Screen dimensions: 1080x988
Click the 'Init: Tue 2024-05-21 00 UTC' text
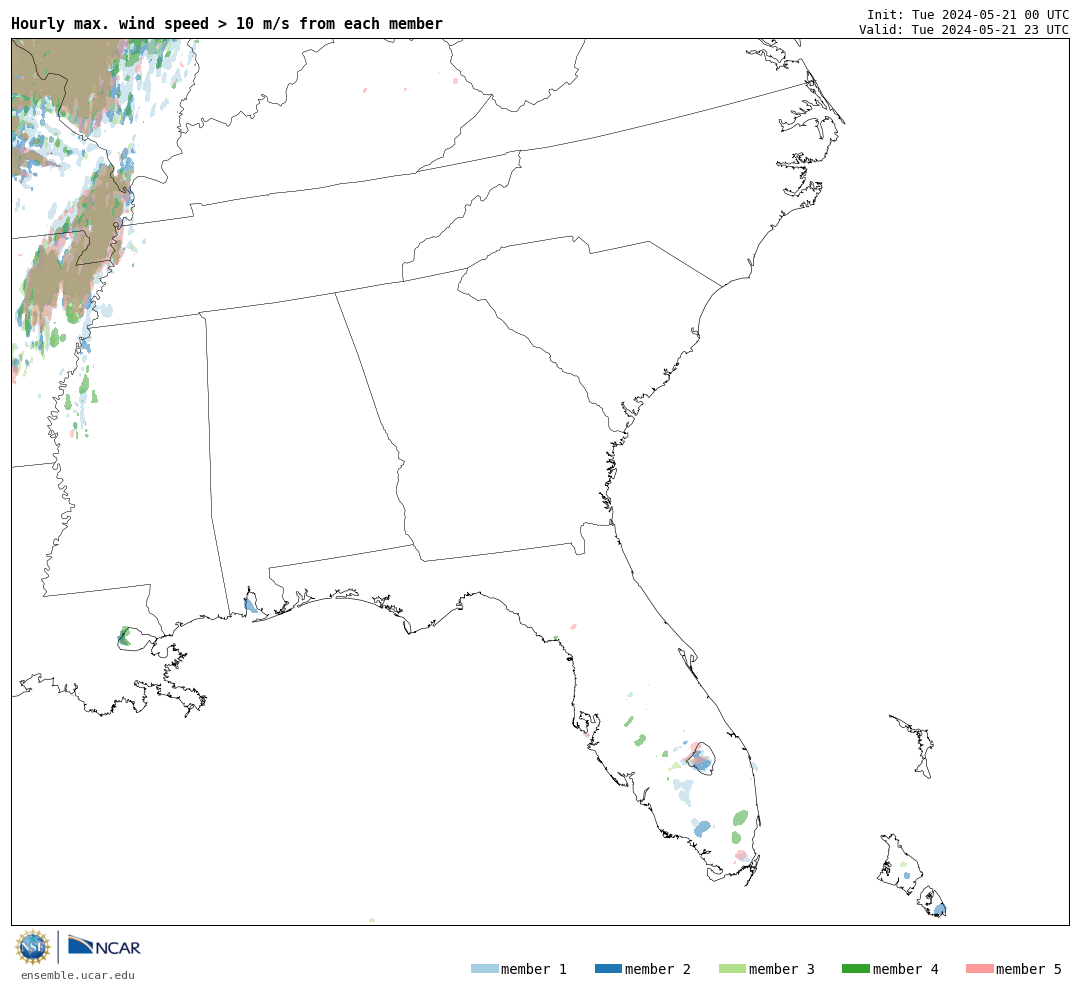tap(968, 14)
